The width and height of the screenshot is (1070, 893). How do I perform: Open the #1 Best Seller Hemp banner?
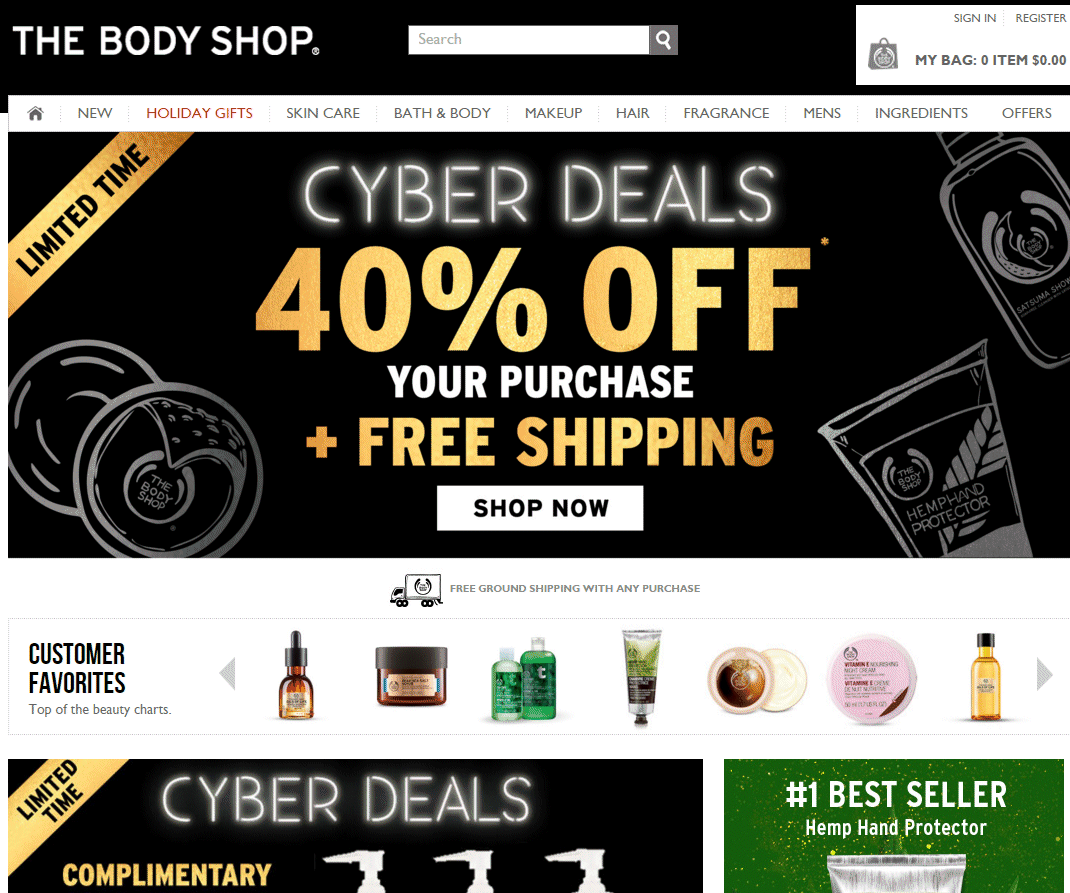[x=893, y=825]
